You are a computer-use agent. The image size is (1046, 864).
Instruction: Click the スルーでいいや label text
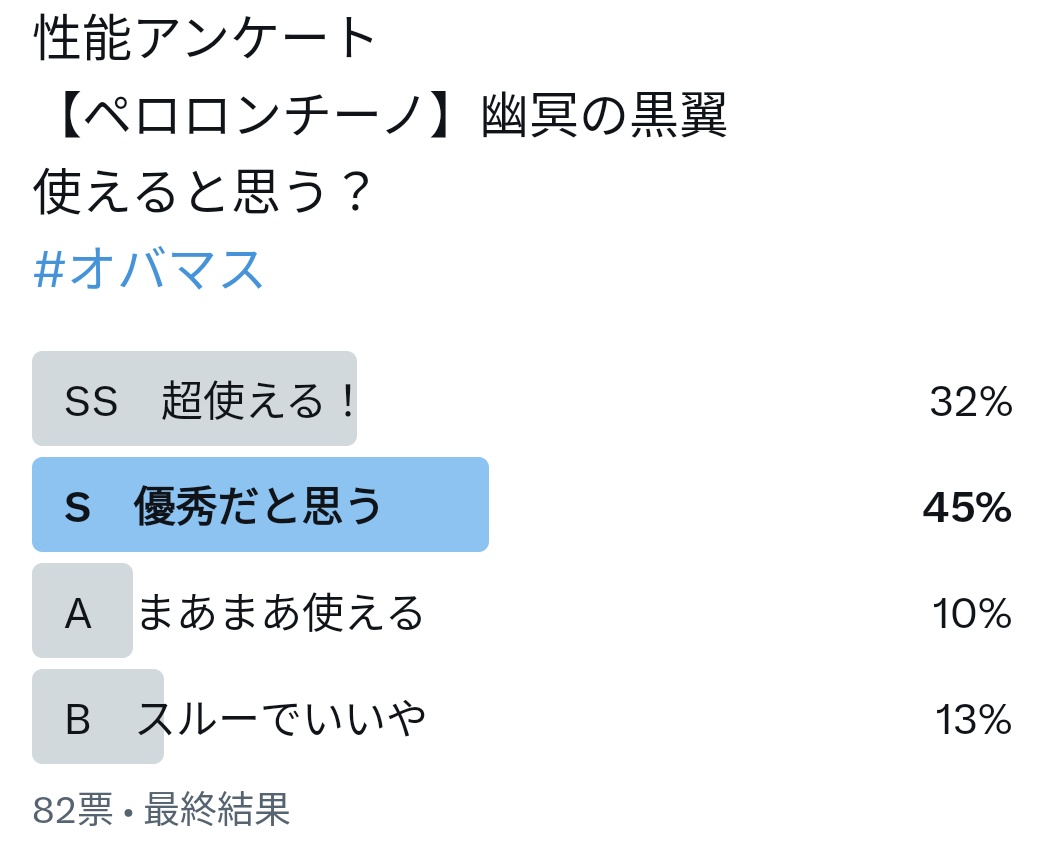281,719
